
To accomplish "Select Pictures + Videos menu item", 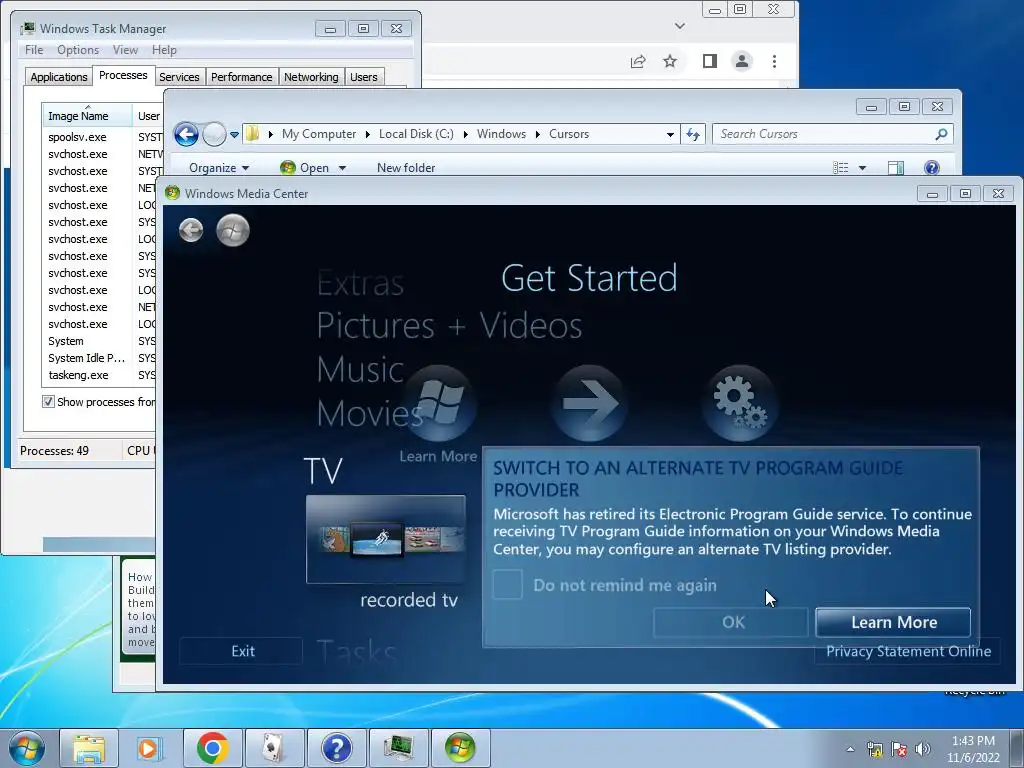I will click(x=449, y=325).
